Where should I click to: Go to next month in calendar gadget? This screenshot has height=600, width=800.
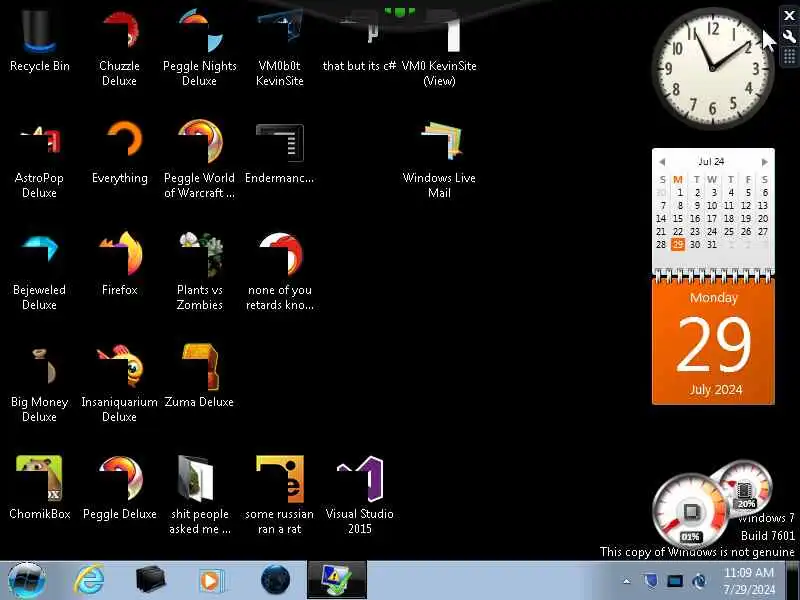point(764,162)
